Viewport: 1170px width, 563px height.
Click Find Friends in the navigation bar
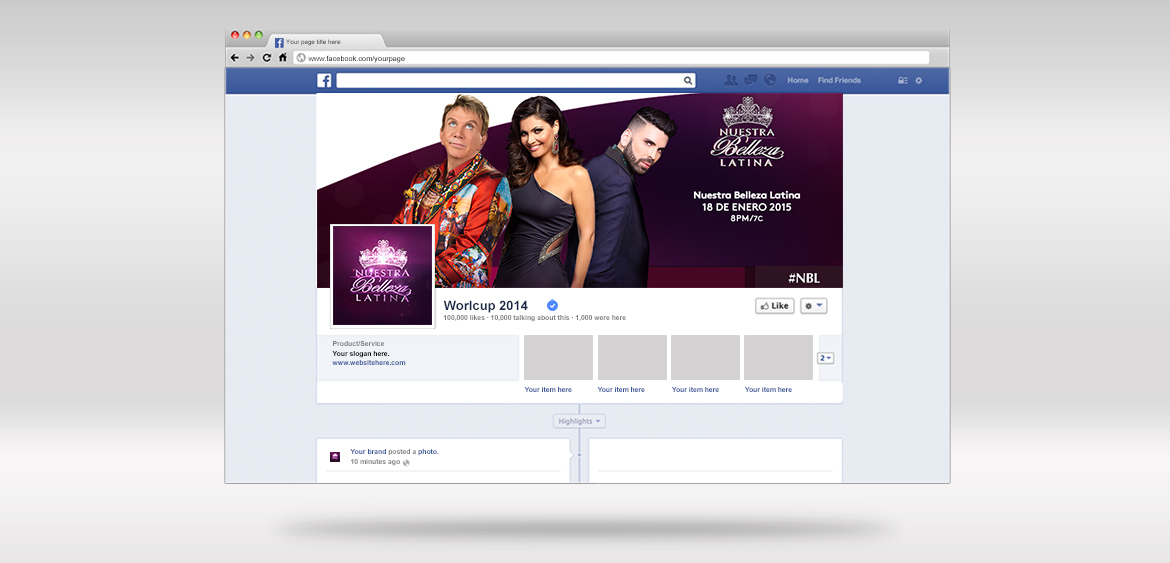839,80
